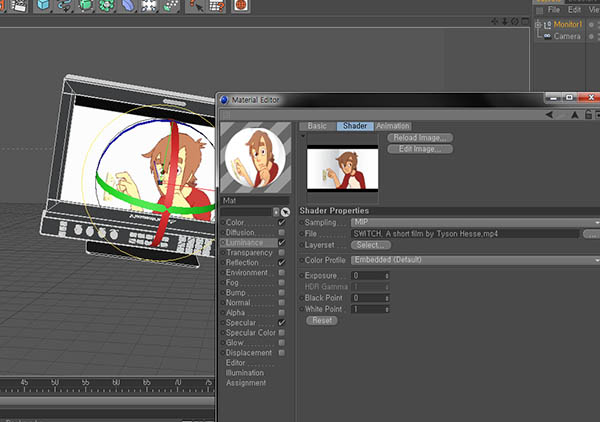Screen dimensions: 600x422
Task: Open the Sampling MIP dropdown
Action: click(x=475, y=222)
